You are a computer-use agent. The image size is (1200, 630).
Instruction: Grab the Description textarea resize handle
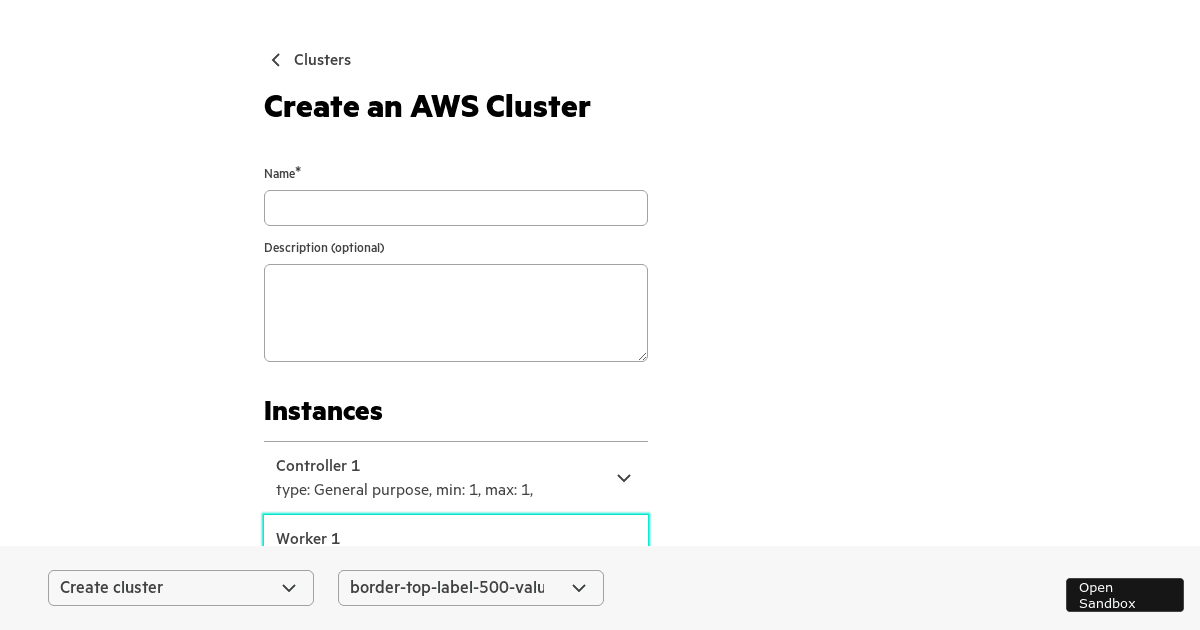pyautogui.click(x=642, y=356)
